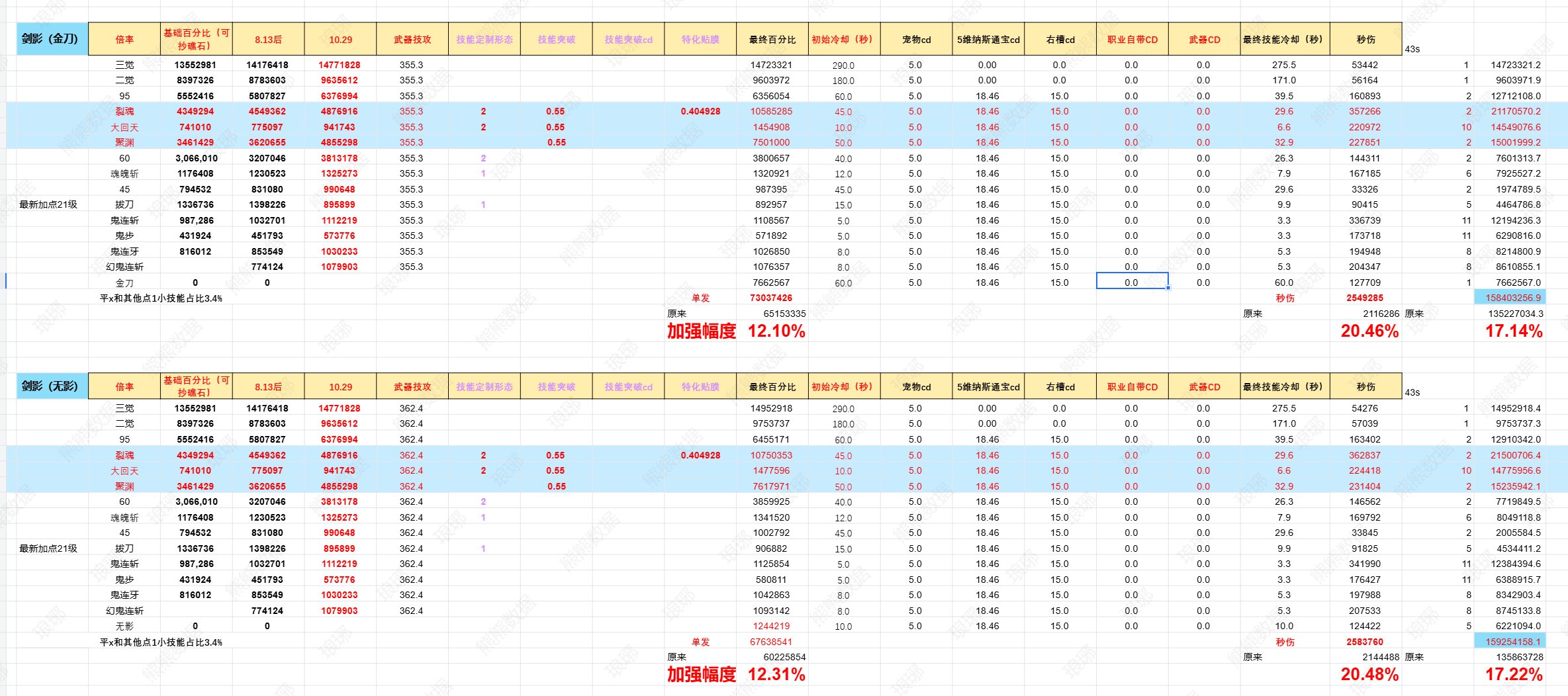1568x696 pixels.
Task: Click the 17.22% percentage in the lower table
Action: tap(1513, 674)
